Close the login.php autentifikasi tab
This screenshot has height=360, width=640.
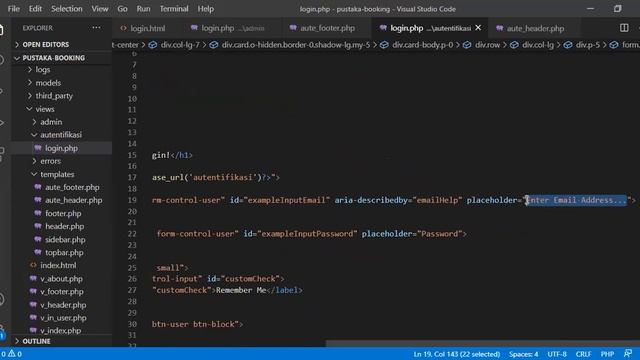pyautogui.click(x=478, y=28)
